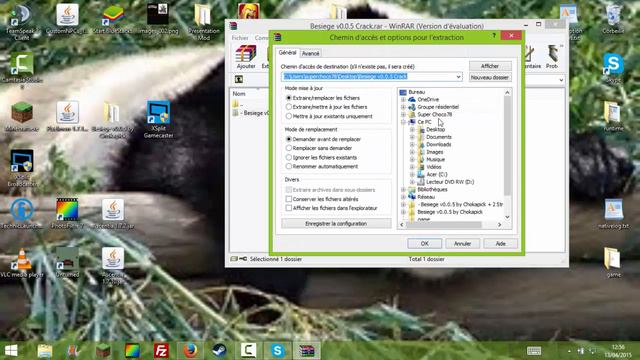
Task: Switch to the Avancé tab
Action: click(x=310, y=53)
